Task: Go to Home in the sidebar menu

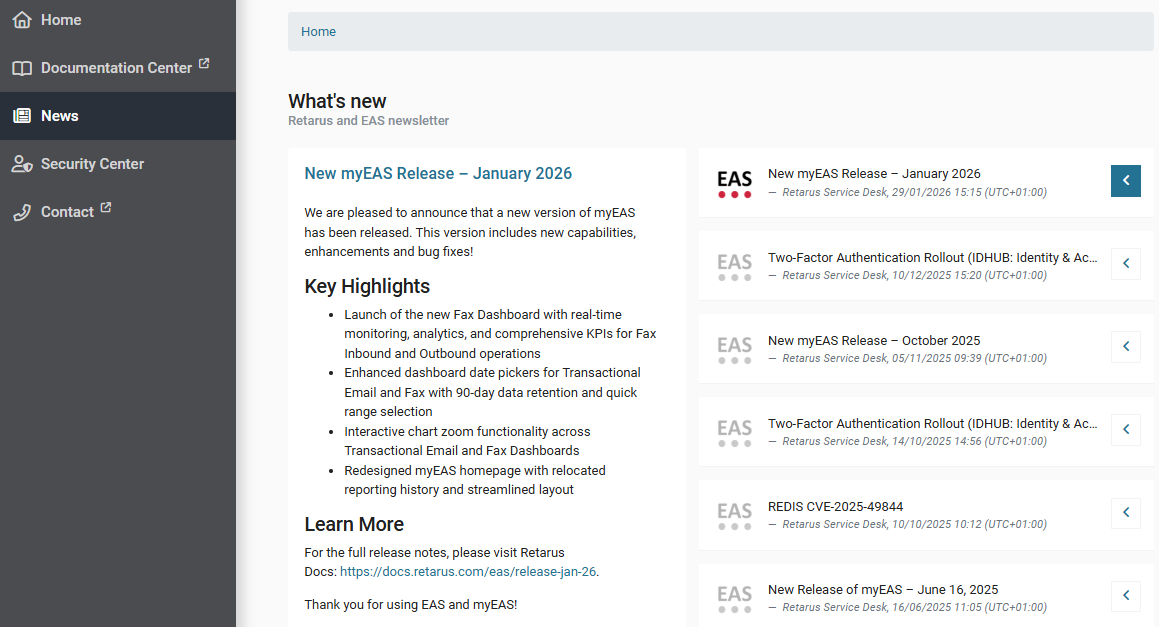Action: (61, 20)
